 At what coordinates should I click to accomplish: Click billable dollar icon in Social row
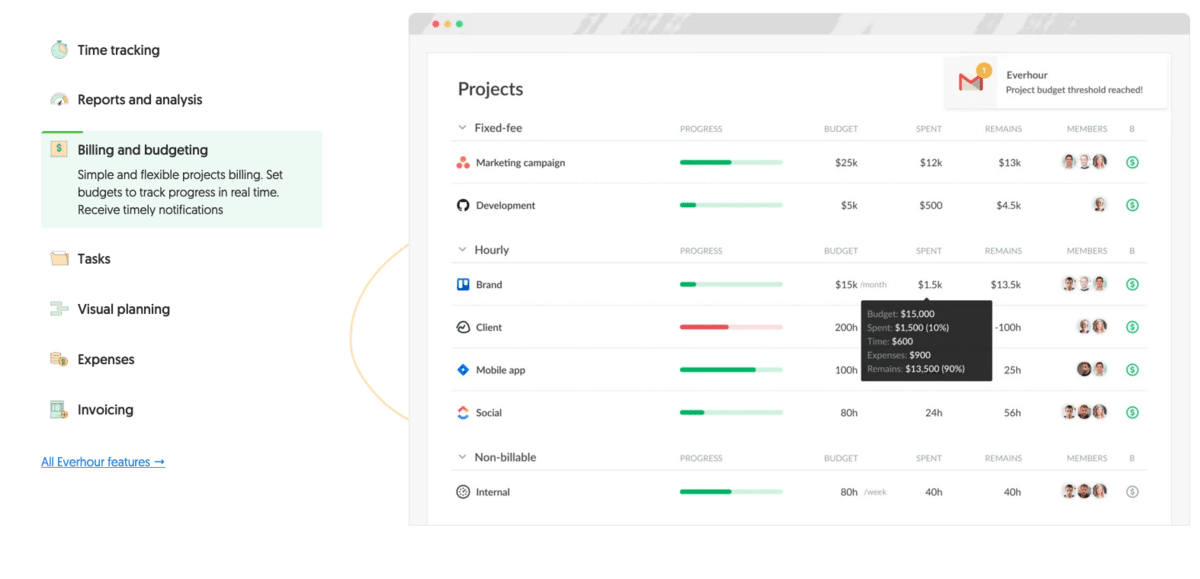click(x=1132, y=412)
